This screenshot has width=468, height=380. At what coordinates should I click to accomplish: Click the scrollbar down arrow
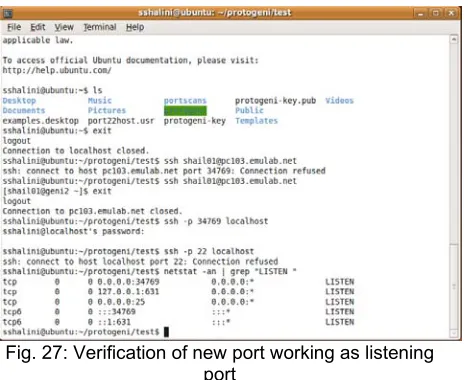point(454,333)
